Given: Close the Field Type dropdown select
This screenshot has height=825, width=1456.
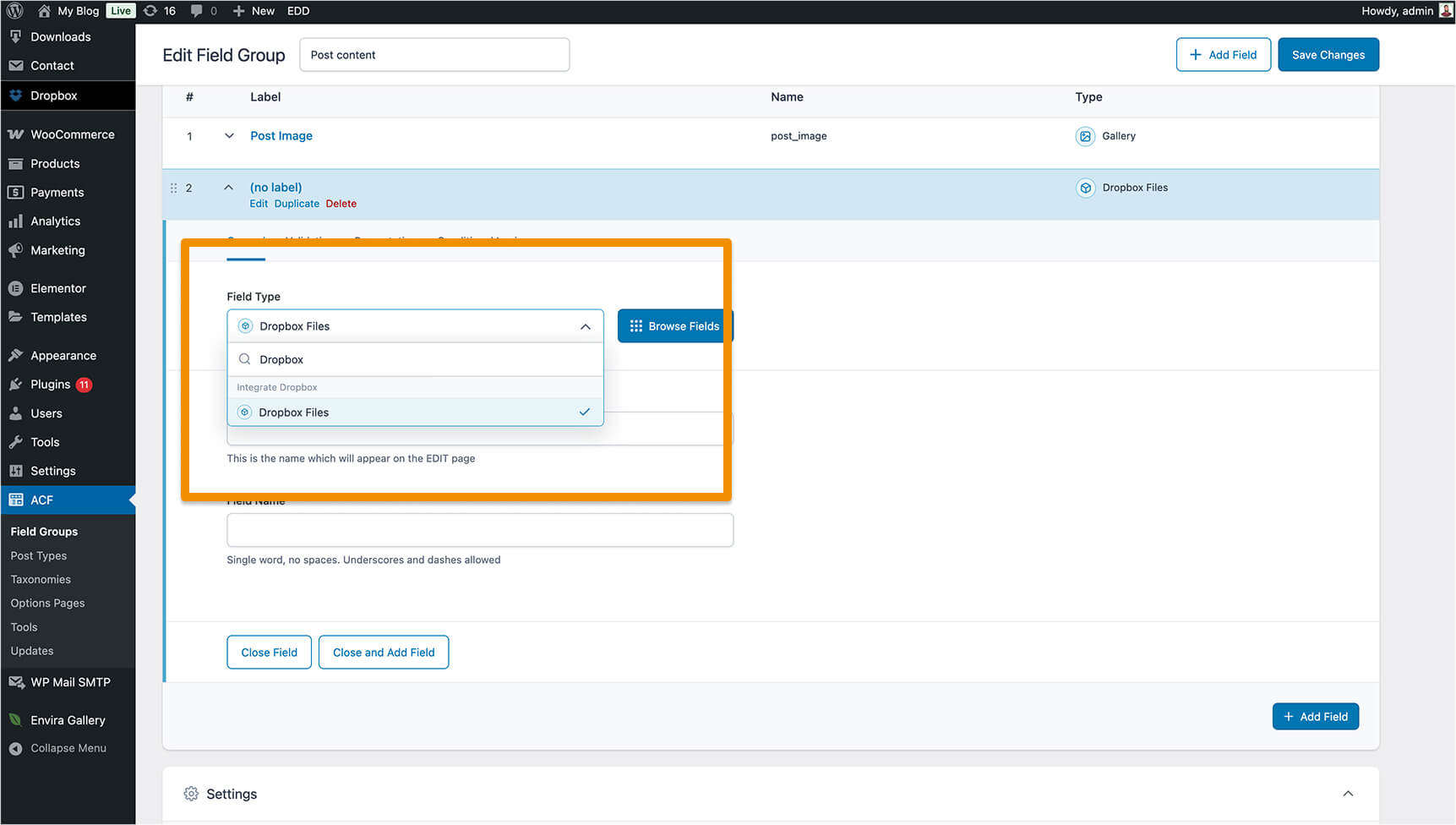Looking at the screenshot, I should point(415,326).
